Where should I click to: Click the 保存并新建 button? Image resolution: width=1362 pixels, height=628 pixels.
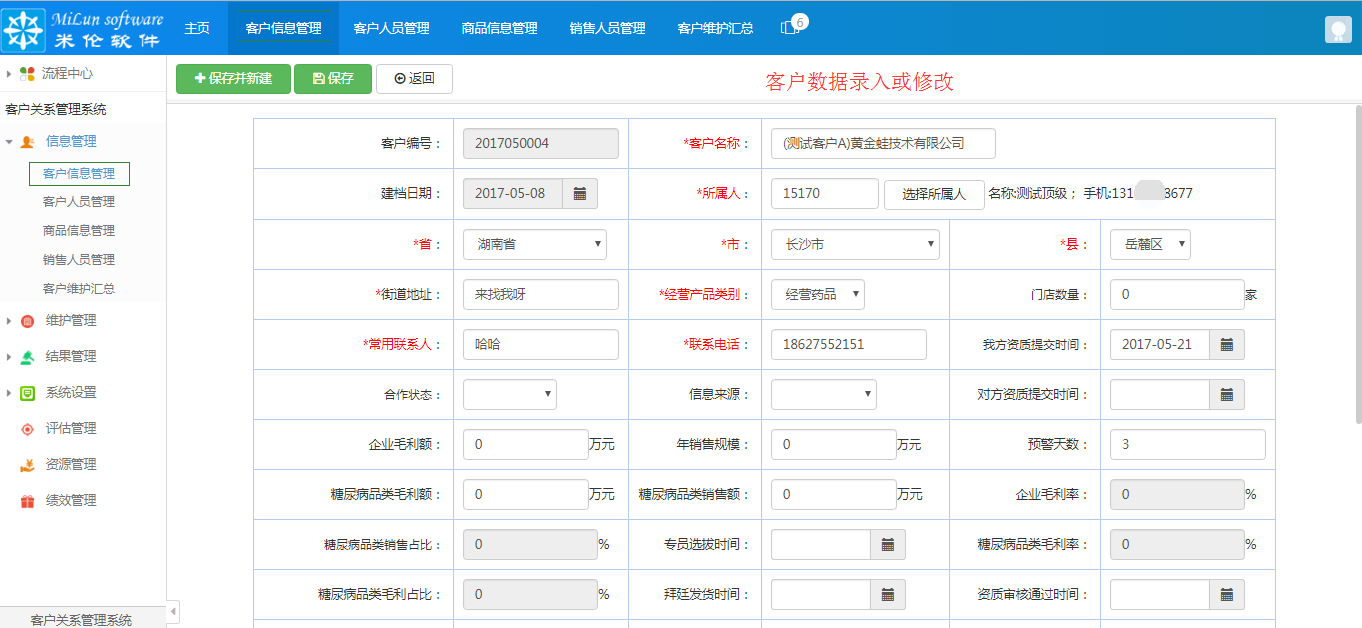[x=232, y=78]
